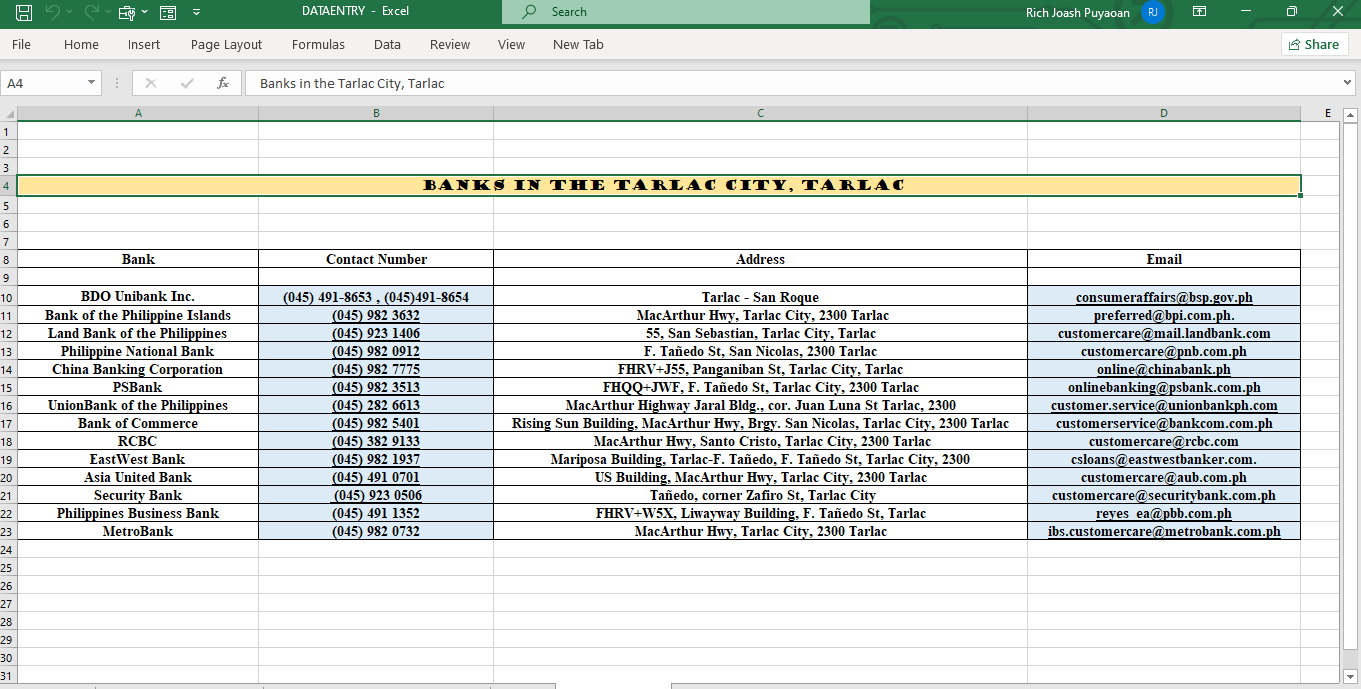Expand the Customize Quick Access Toolbar arrow
The width and height of the screenshot is (1361, 689).
click(x=196, y=12)
